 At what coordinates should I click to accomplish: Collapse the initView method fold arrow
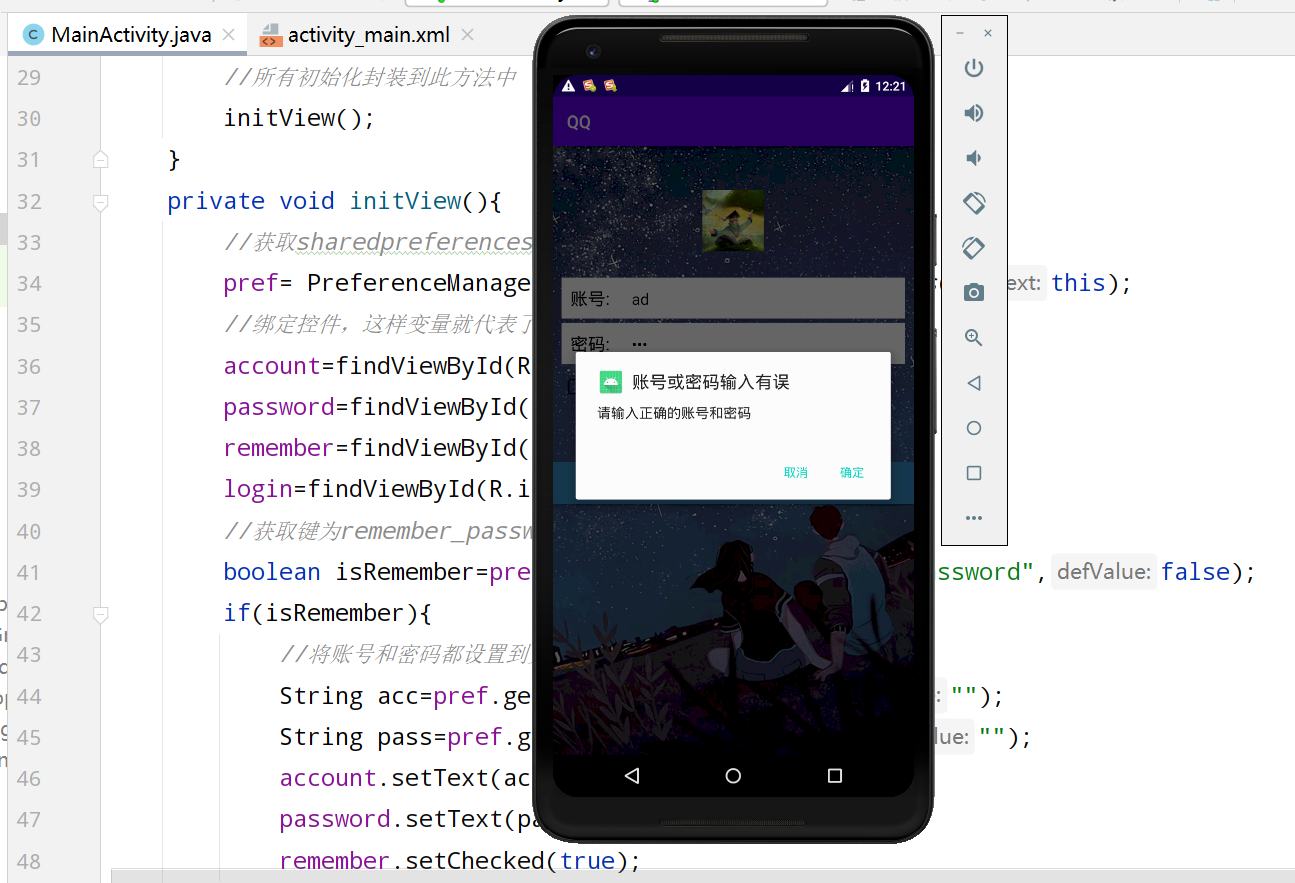[100, 202]
